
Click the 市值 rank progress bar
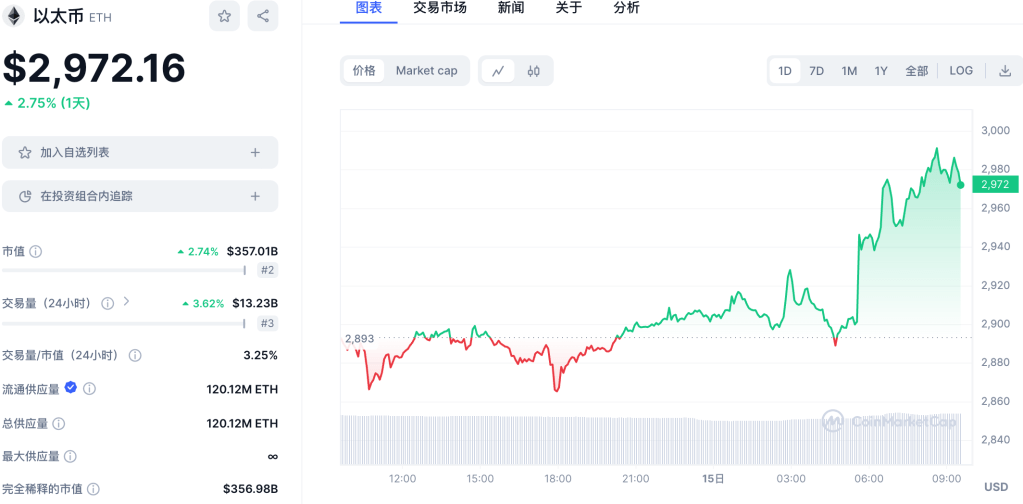124,270
